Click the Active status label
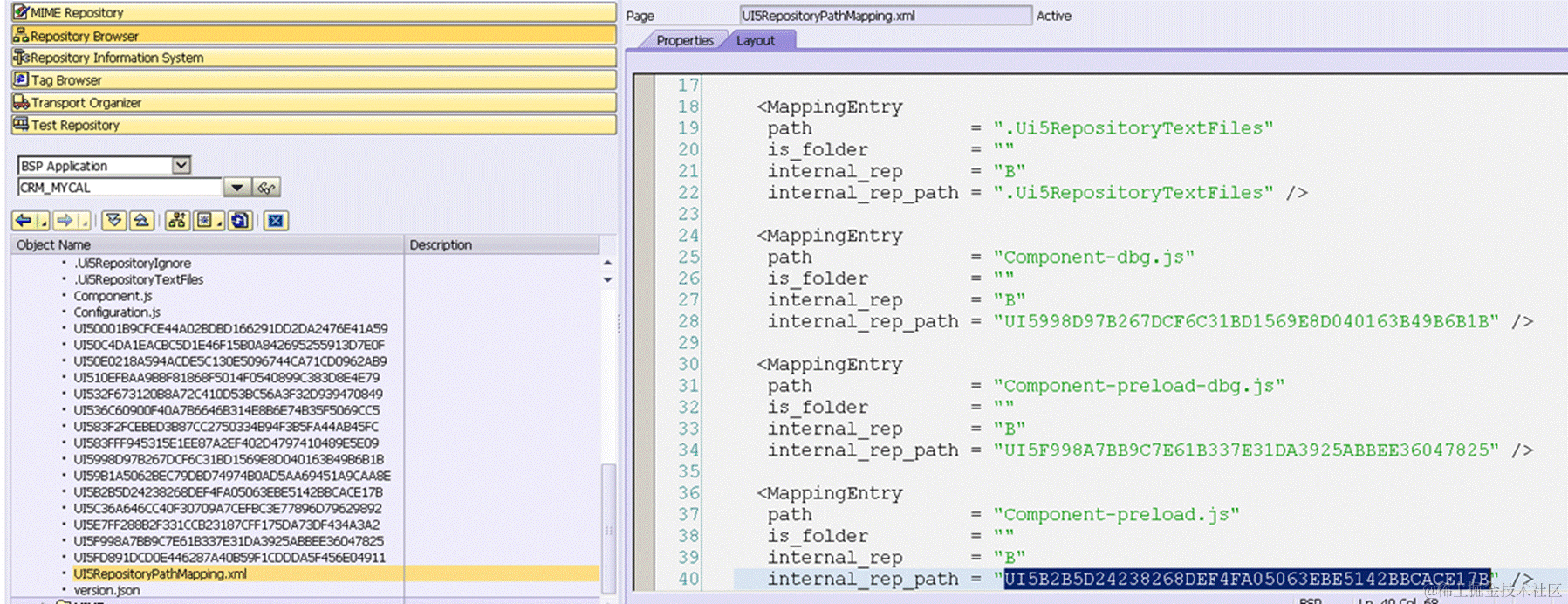The image size is (1568, 604). coord(1053,16)
